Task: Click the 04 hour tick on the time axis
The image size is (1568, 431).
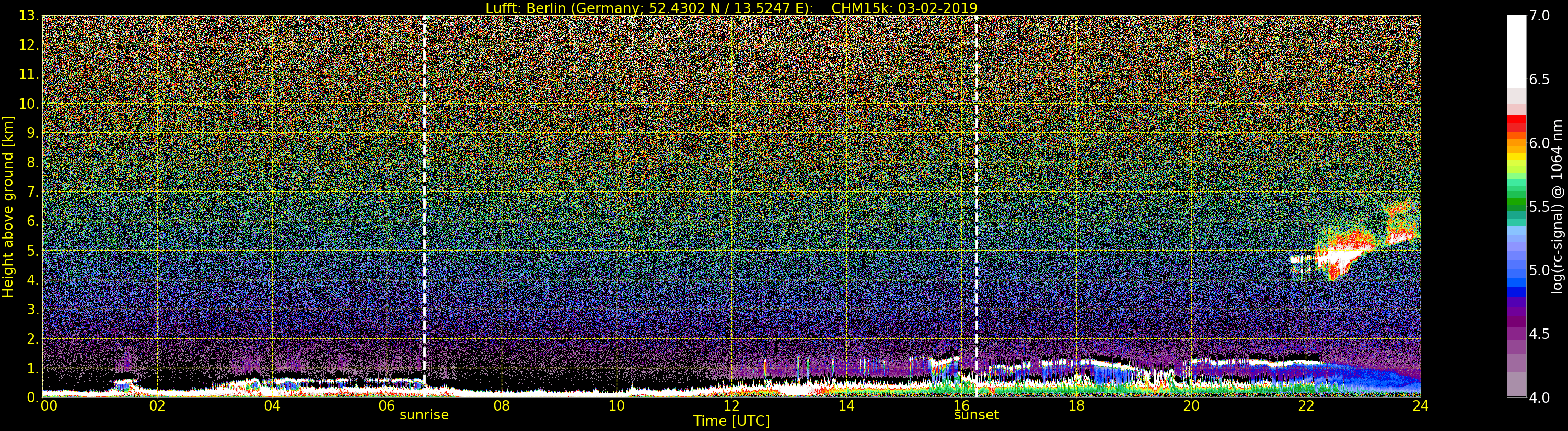Action: pyautogui.click(x=272, y=406)
